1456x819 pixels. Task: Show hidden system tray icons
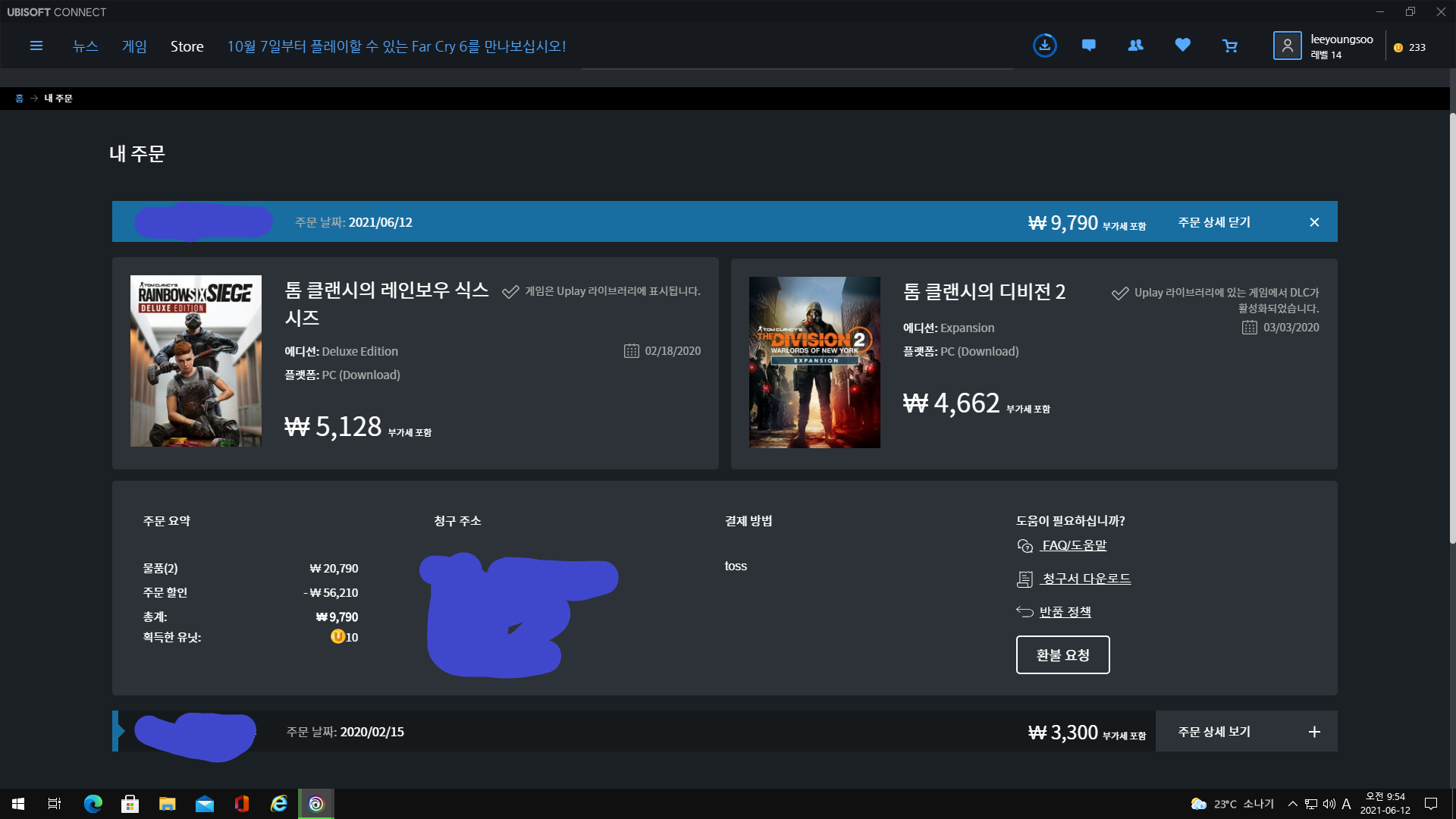tap(1293, 804)
